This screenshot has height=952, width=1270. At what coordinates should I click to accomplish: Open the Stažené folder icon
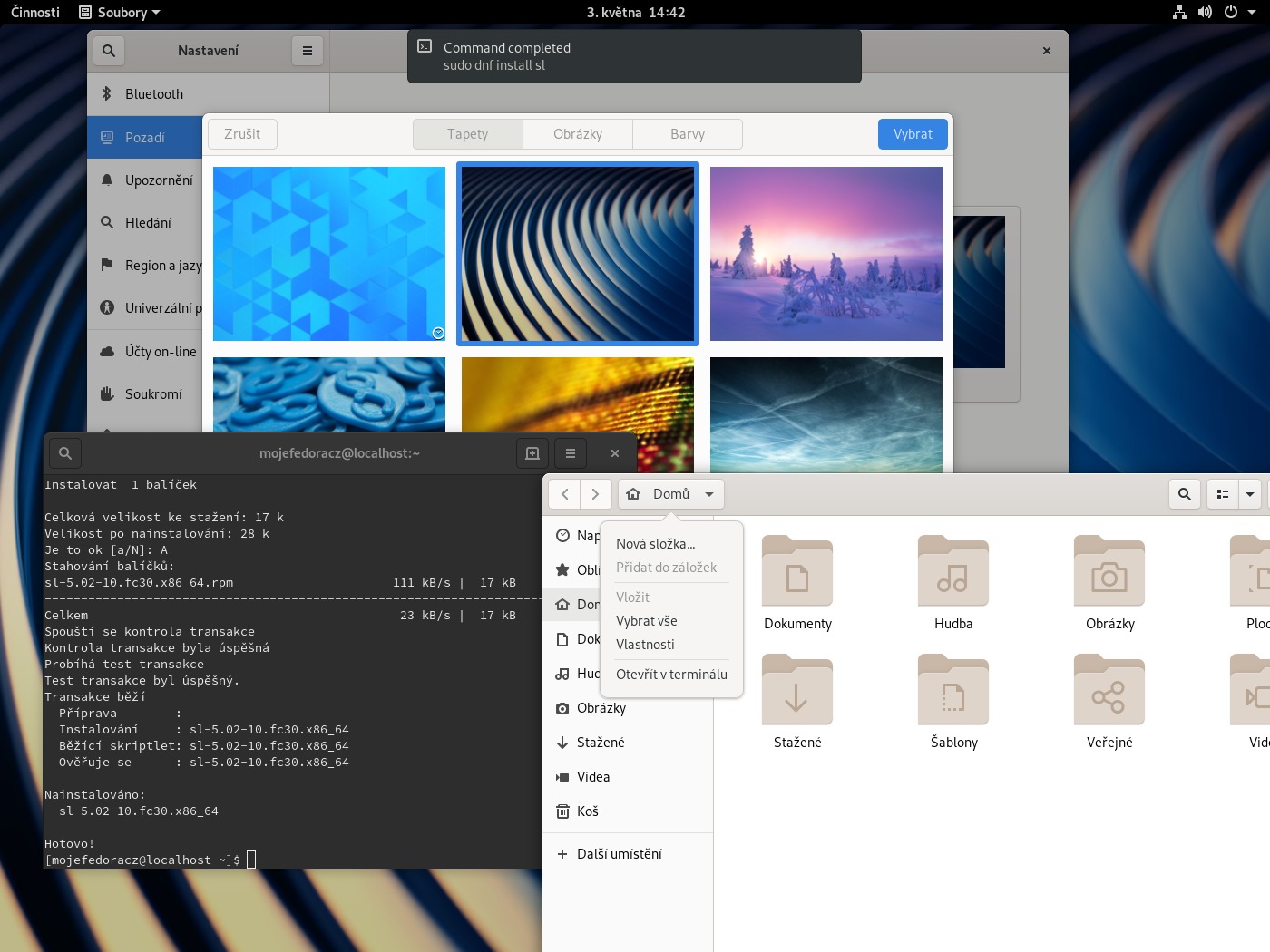[x=796, y=691]
